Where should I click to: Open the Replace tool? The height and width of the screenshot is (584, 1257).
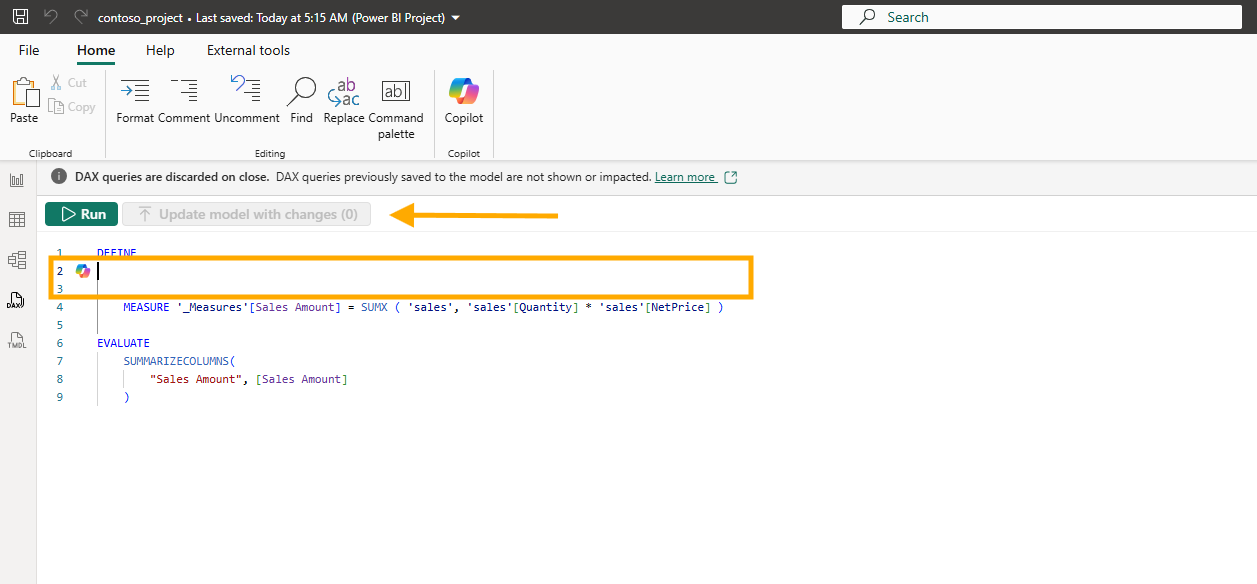(344, 101)
